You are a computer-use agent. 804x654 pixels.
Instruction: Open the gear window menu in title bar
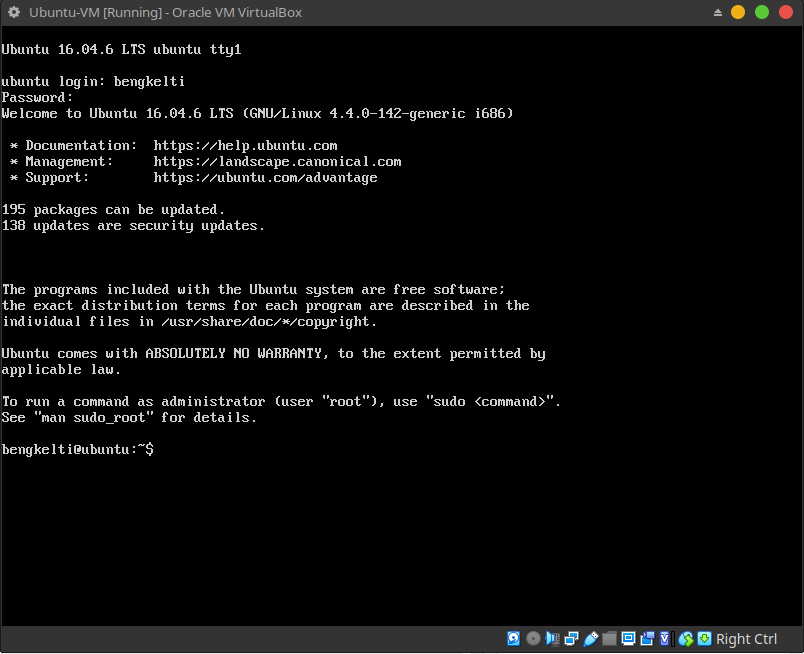coord(14,12)
